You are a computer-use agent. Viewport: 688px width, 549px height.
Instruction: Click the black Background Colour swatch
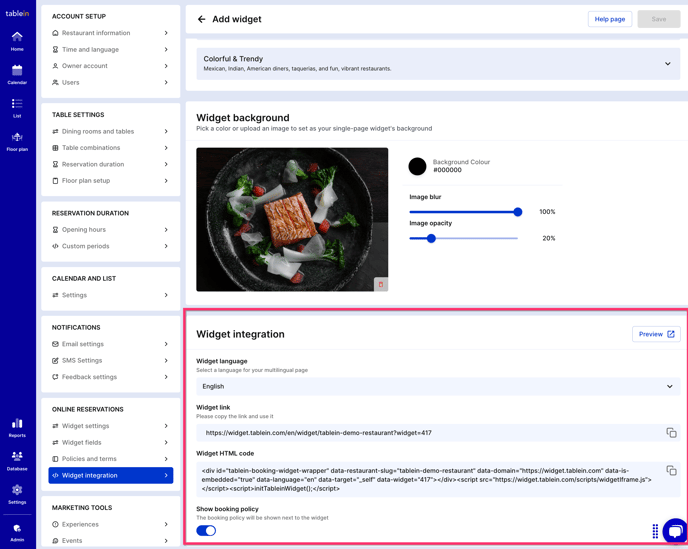coord(417,166)
